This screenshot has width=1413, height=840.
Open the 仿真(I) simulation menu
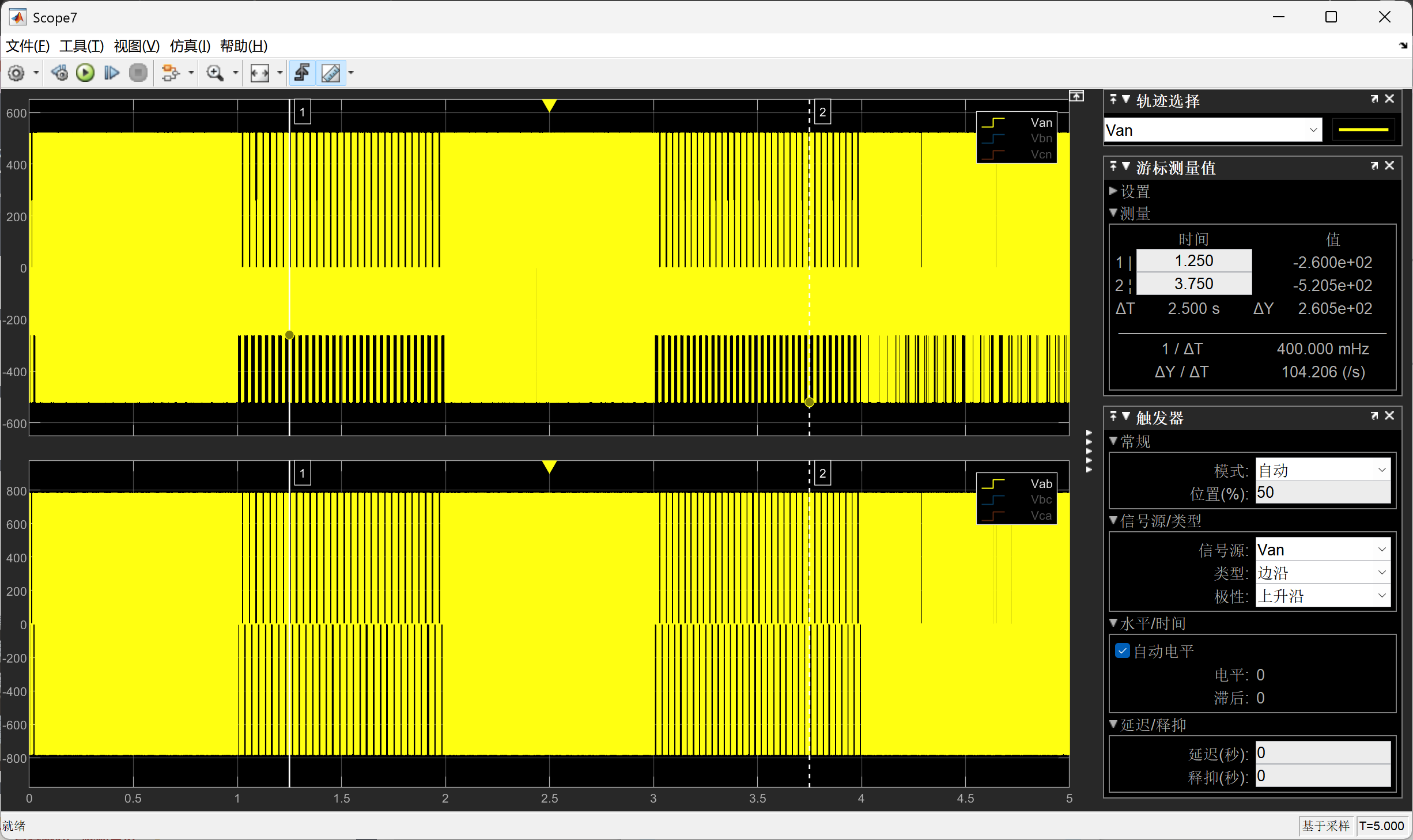190,46
